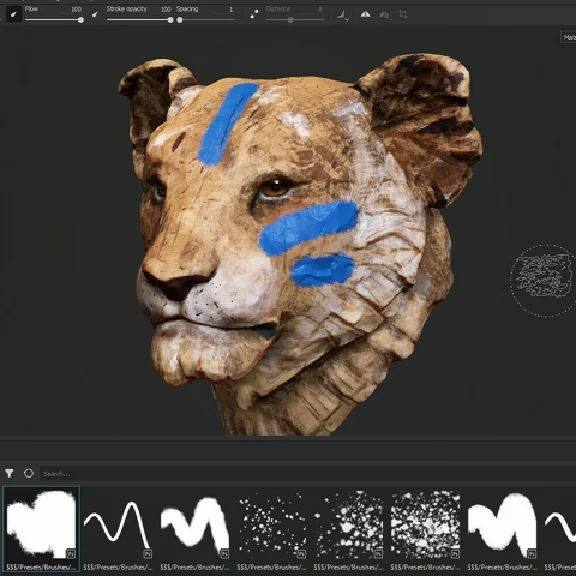The width and height of the screenshot is (576, 576).
Task: Click the last toolbar icon with crossed arrows
Action: click(x=403, y=15)
